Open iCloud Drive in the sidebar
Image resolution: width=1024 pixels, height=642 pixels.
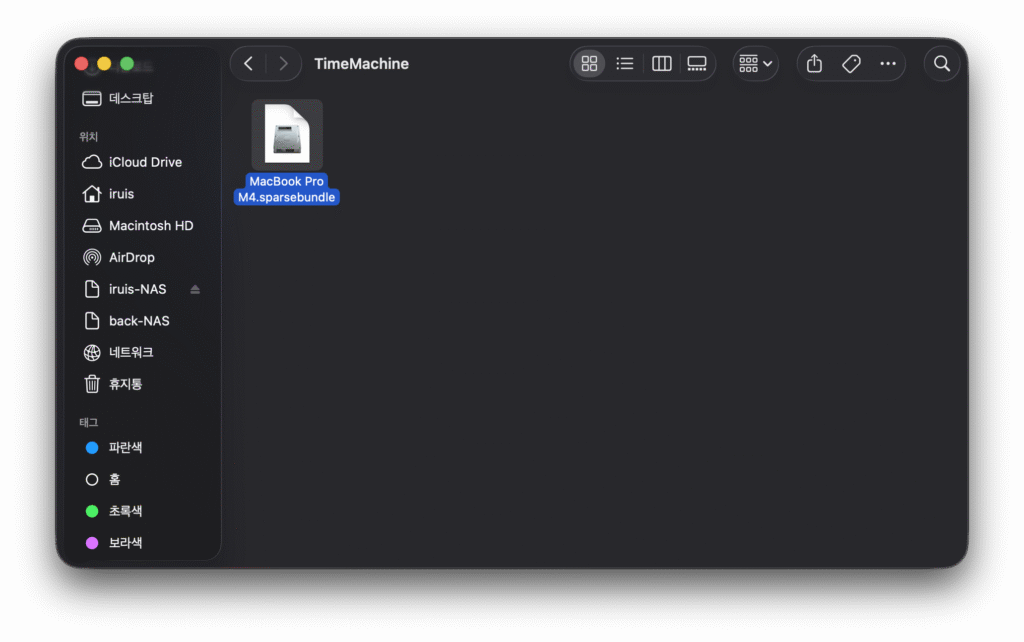[144, 162]
